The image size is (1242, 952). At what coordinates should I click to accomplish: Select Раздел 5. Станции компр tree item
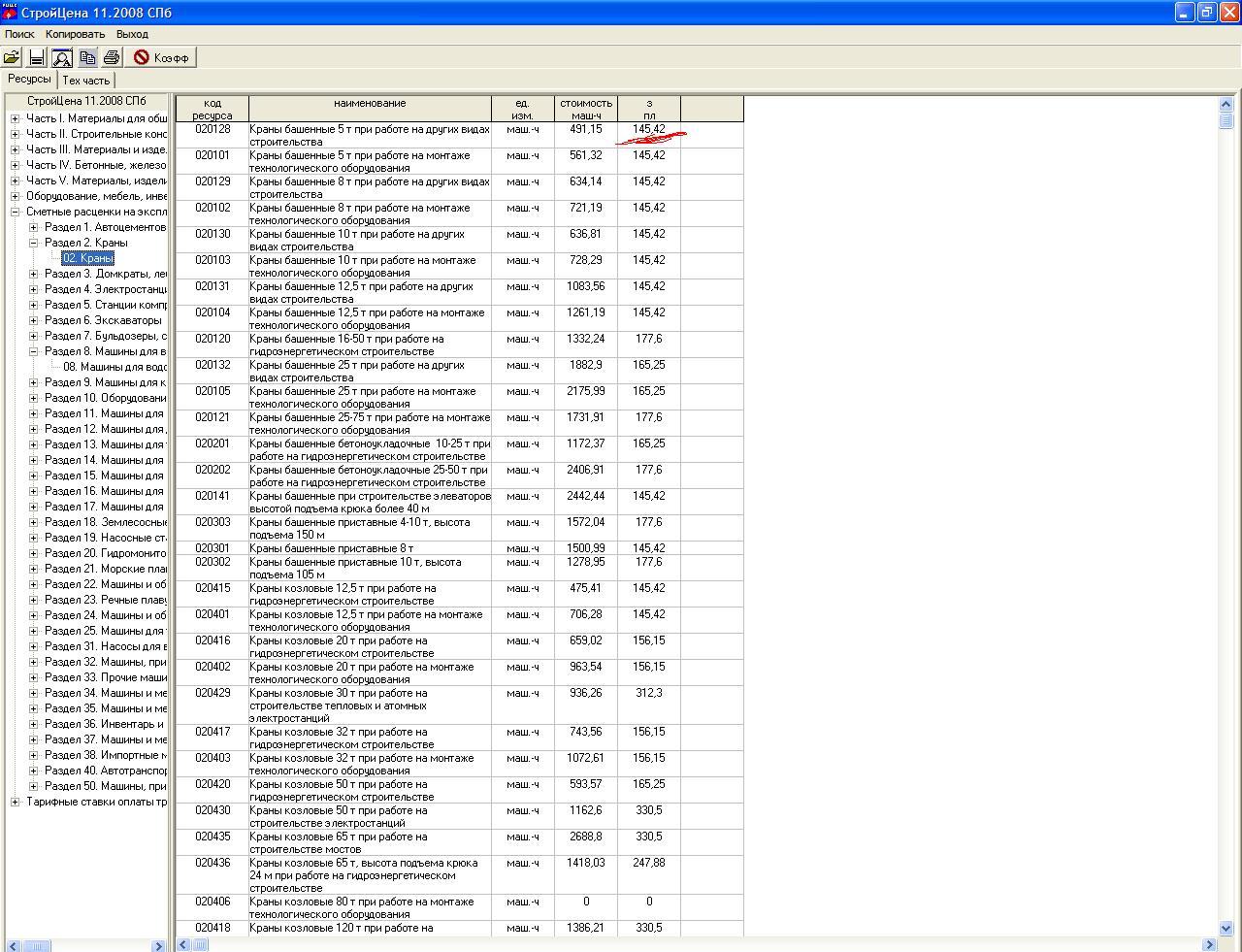105,305
